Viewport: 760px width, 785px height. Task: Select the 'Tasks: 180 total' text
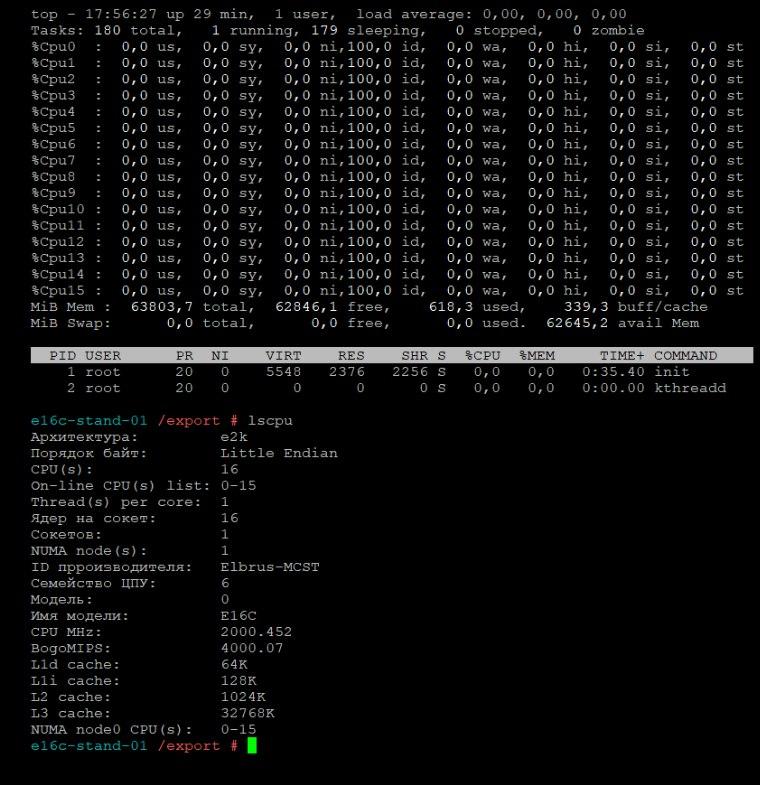click(x=106, y=31)
